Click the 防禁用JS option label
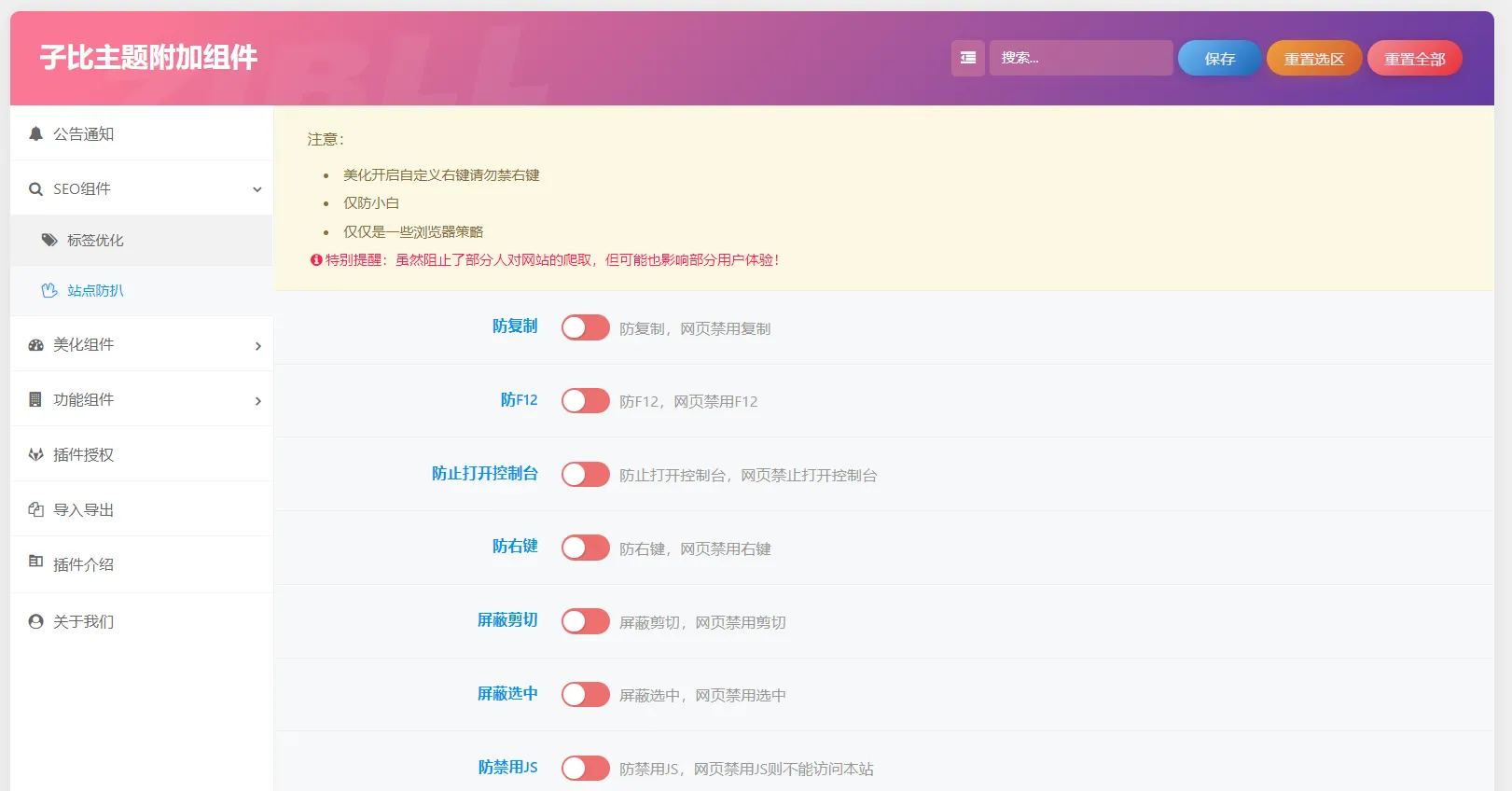 [x=508, y=767]
